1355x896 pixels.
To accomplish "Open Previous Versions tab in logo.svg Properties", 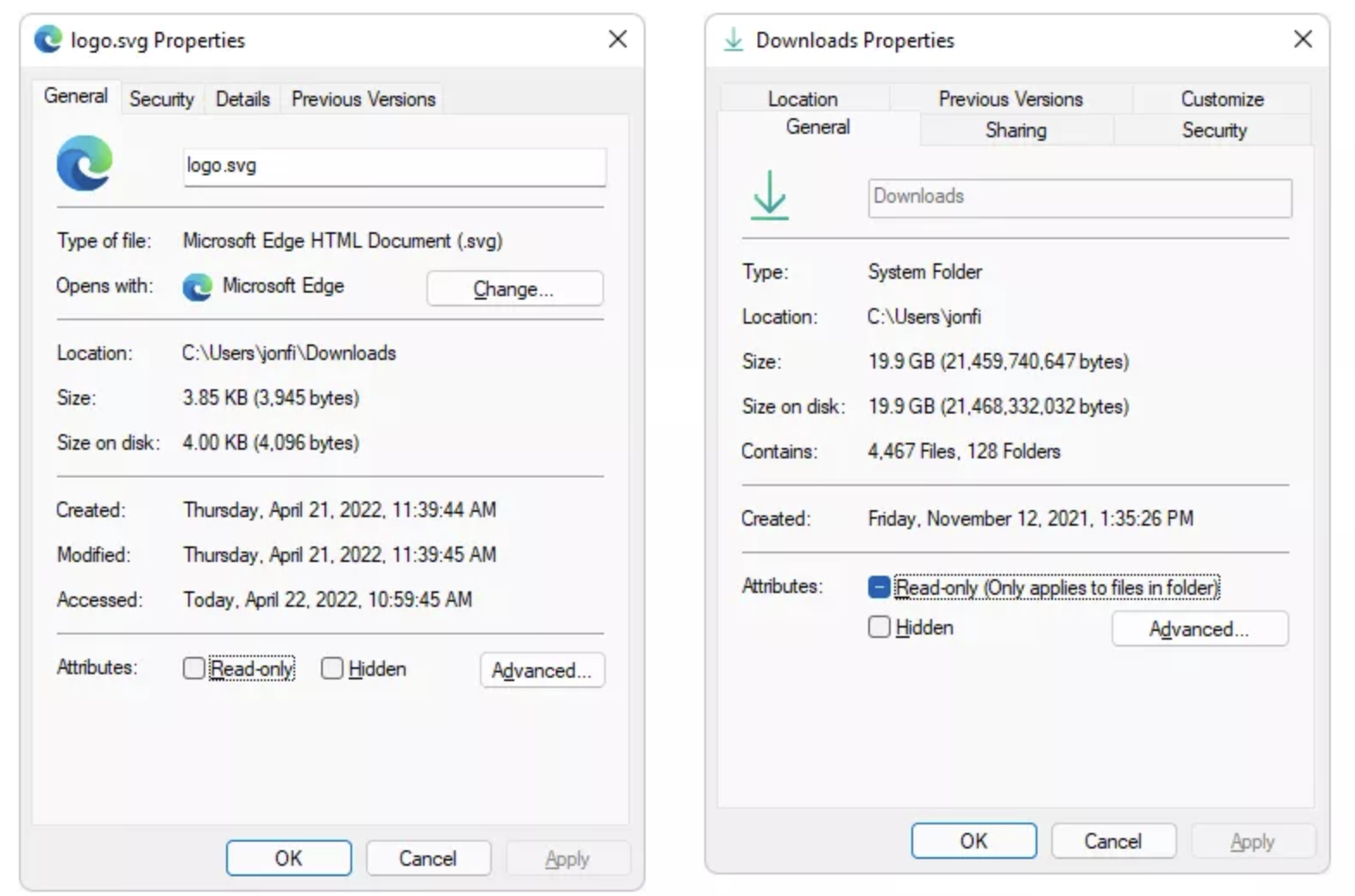I will click(363, 99).
